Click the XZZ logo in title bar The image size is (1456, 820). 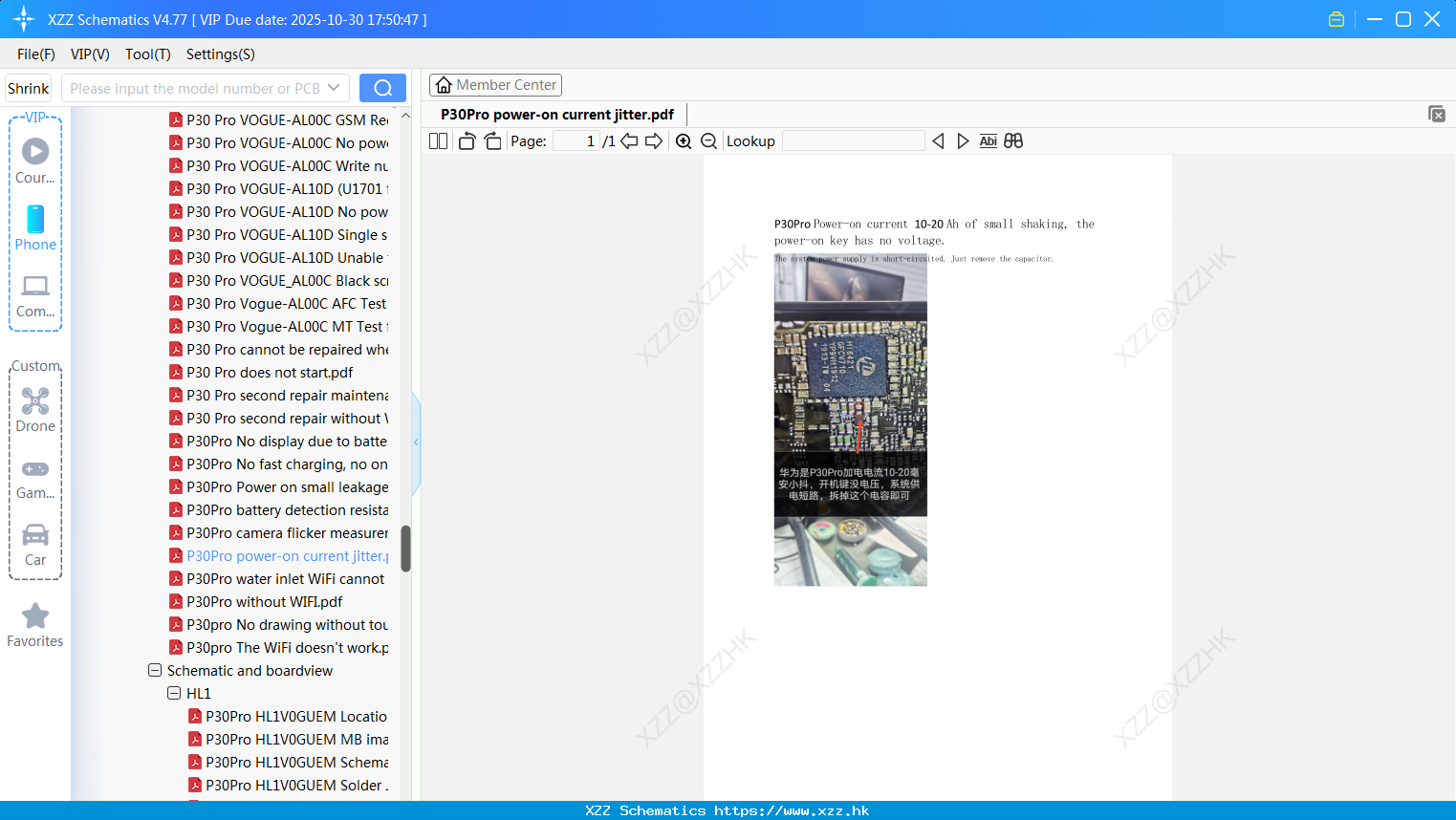[x=24, y=19]
